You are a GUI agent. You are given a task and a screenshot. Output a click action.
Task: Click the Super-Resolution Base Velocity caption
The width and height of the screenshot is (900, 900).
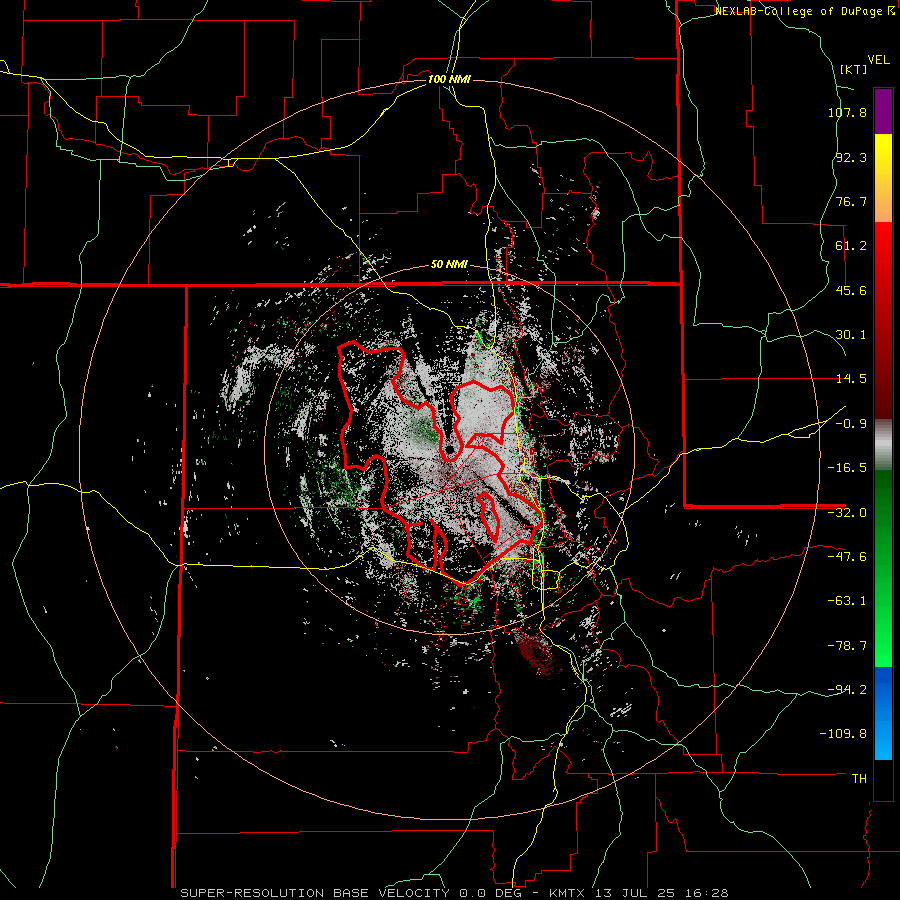pyautogui.click(x=455, y=893)
